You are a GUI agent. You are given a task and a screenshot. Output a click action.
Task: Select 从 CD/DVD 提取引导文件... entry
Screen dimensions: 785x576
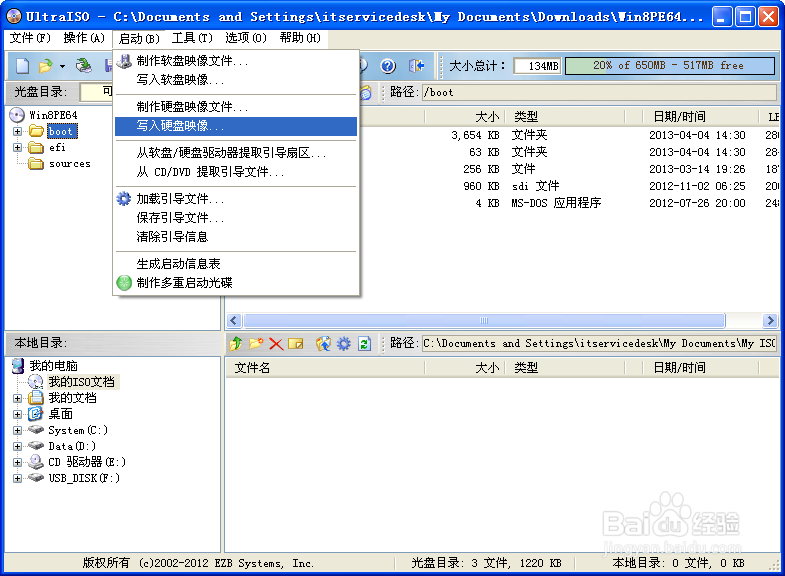click(236, 172)
